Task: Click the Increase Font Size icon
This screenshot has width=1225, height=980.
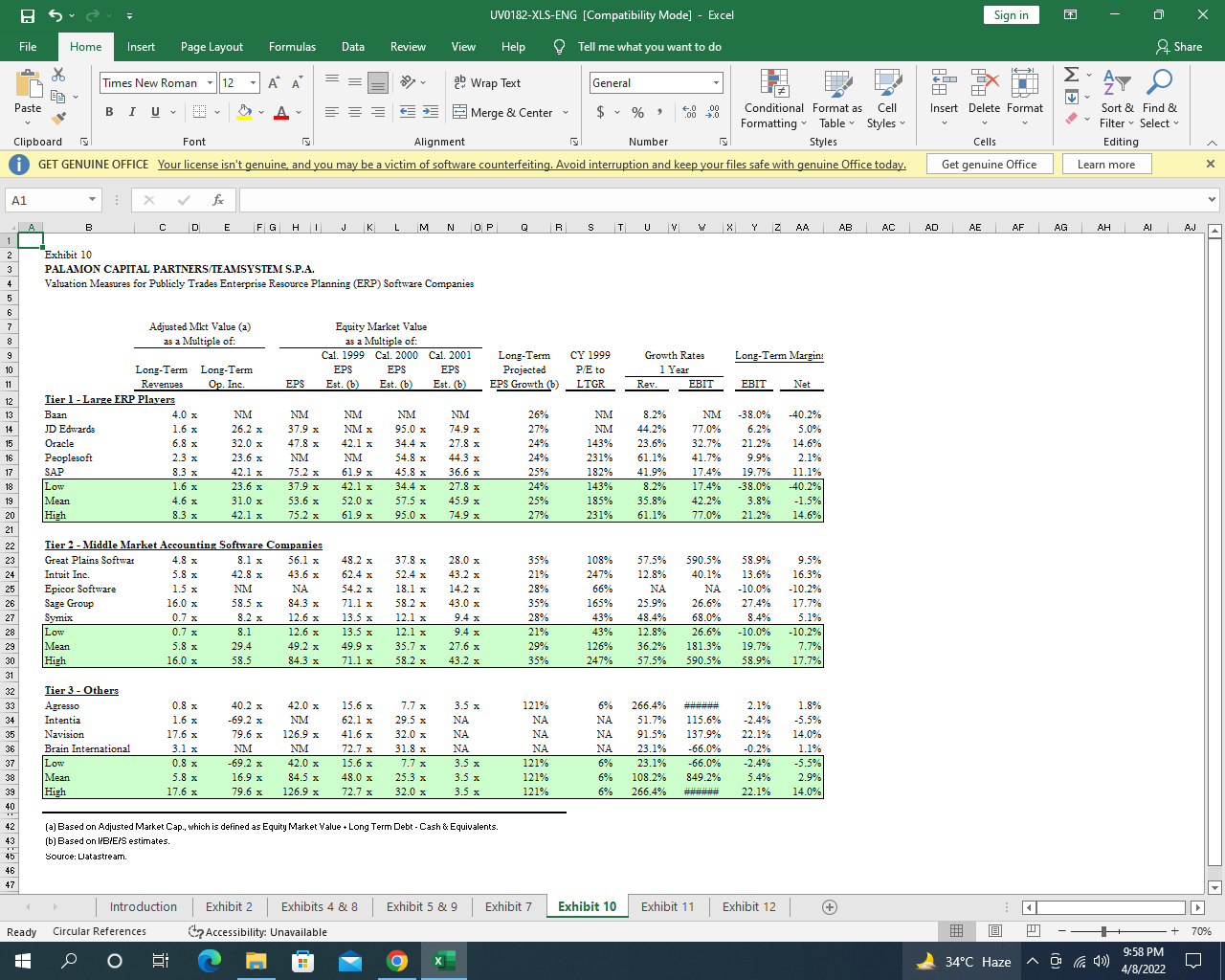Action: point(275,83)
